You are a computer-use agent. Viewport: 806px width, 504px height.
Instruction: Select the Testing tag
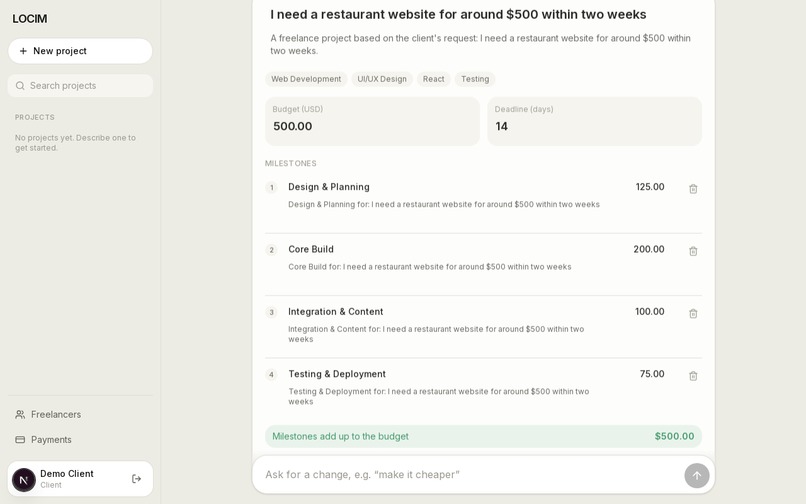tap(475, 79)
